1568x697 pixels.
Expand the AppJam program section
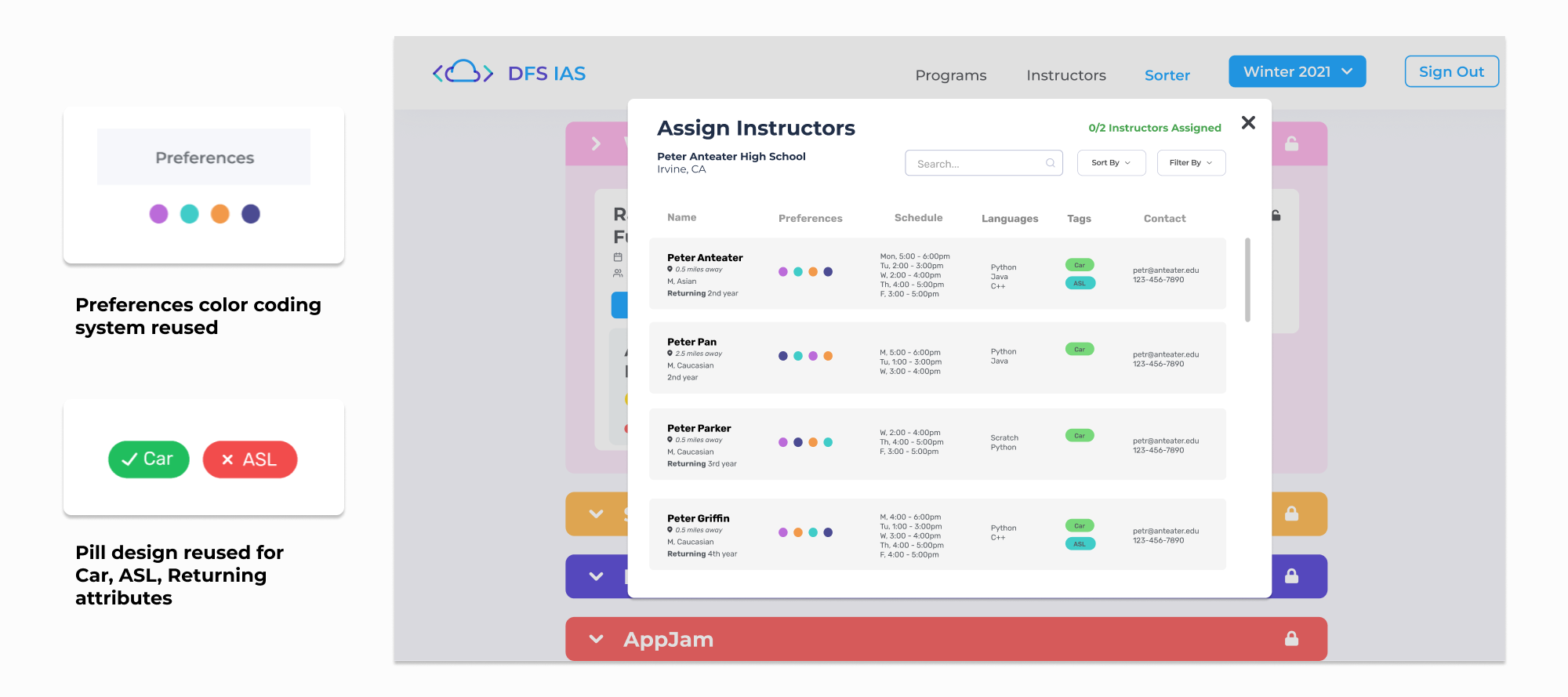tap(596, 639)
